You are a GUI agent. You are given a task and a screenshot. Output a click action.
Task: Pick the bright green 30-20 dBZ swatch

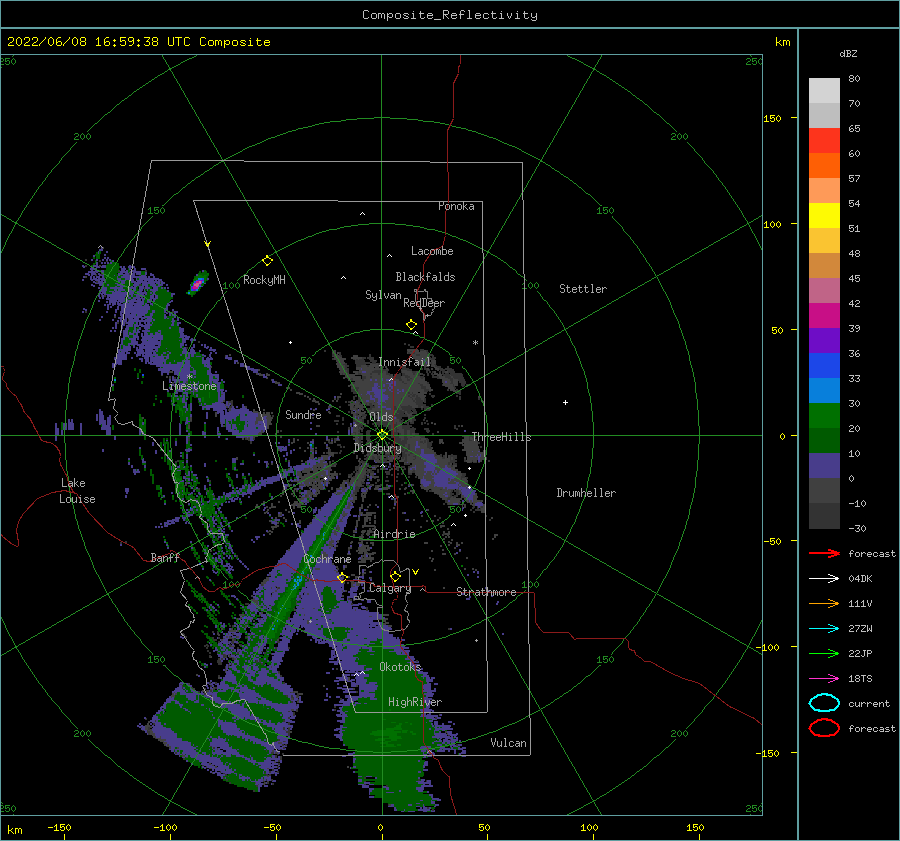pos(824,415)
